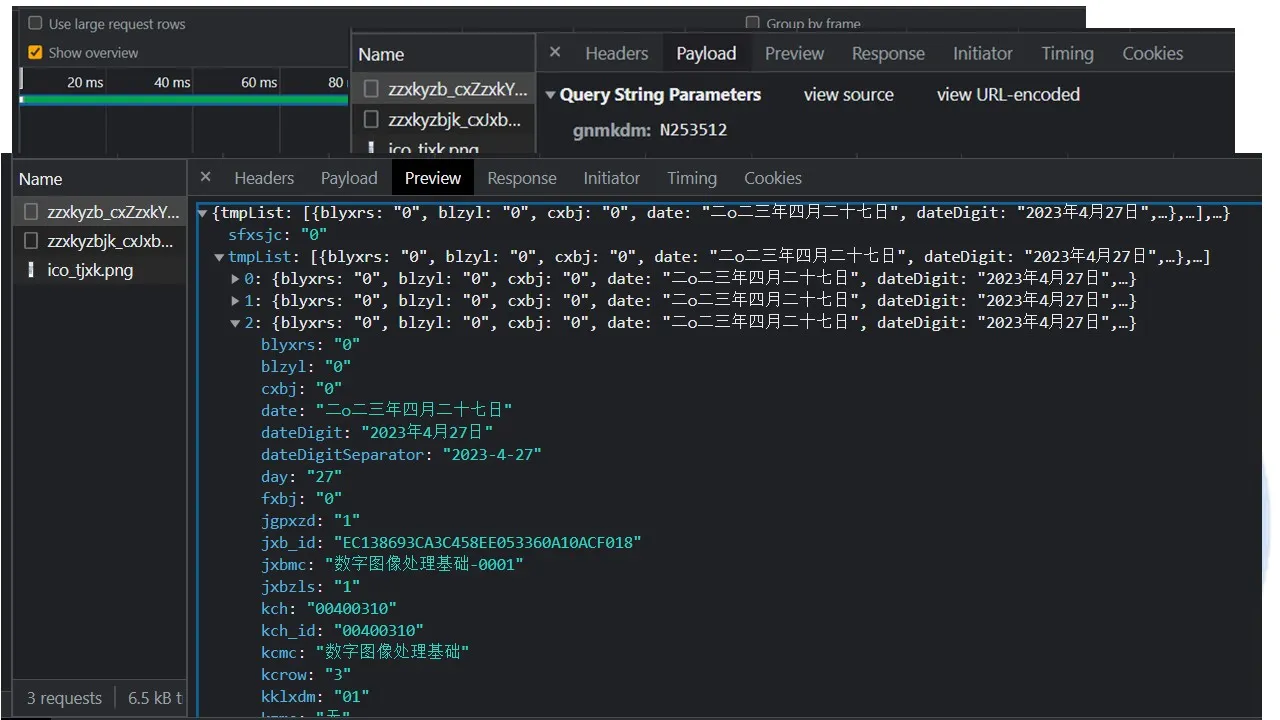The width and height of the screenshot is (1280, 720).
Task: Open the Timing tab in upper panel
Action: pos(1067,54)
